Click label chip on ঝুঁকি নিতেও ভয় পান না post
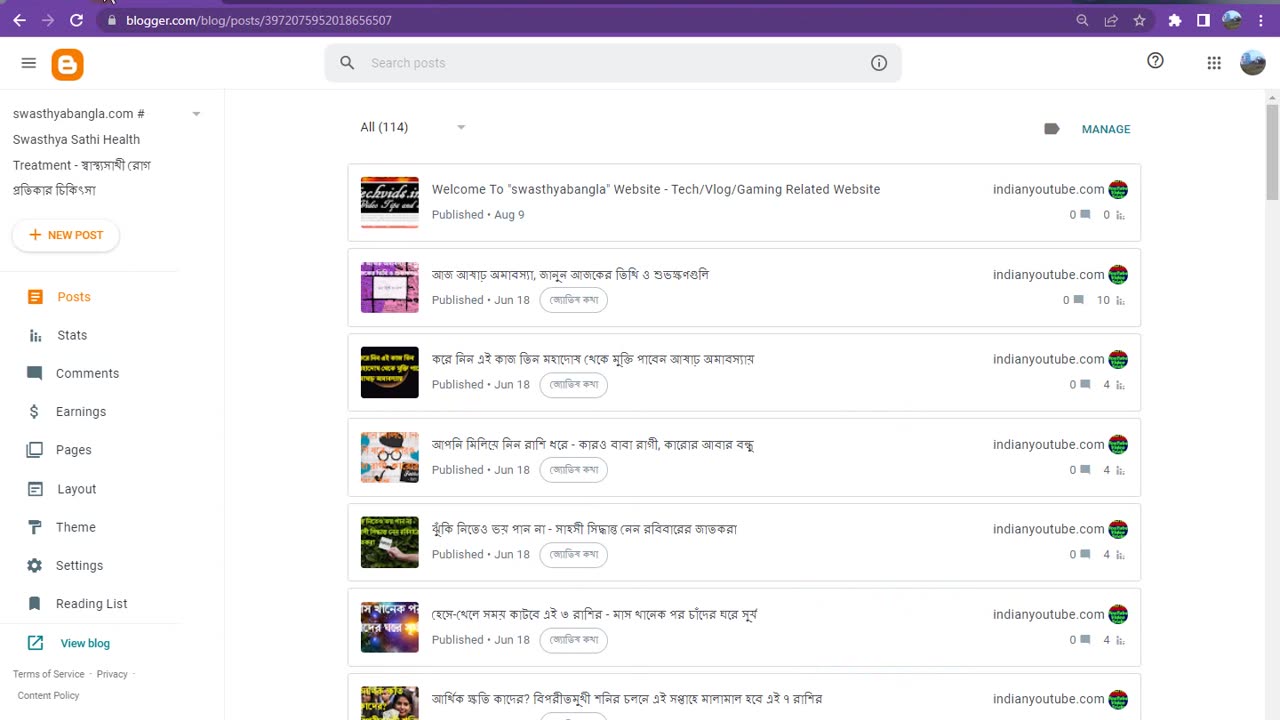 [x=574, y=555]
